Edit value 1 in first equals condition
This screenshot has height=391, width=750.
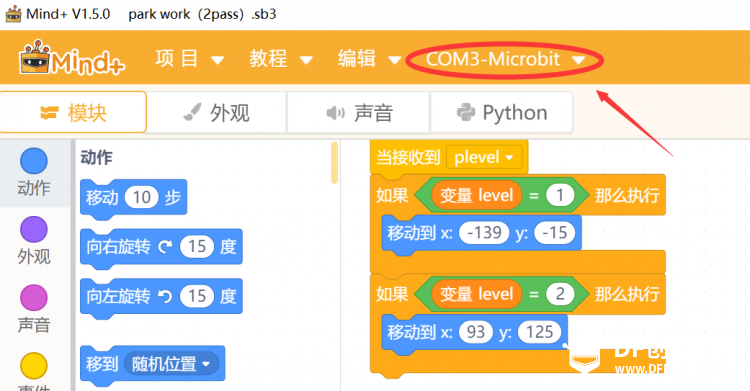tap(560, 195)
